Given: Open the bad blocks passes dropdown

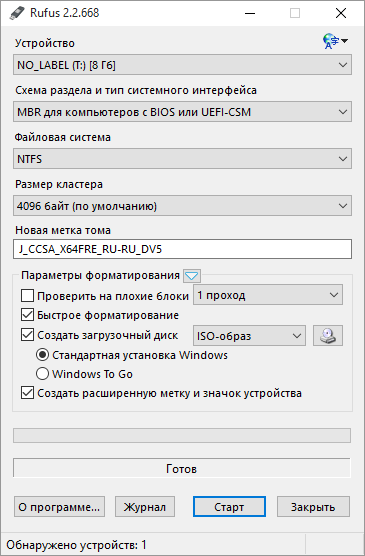Looking at the screenshot, I should (x=268, y=295).
